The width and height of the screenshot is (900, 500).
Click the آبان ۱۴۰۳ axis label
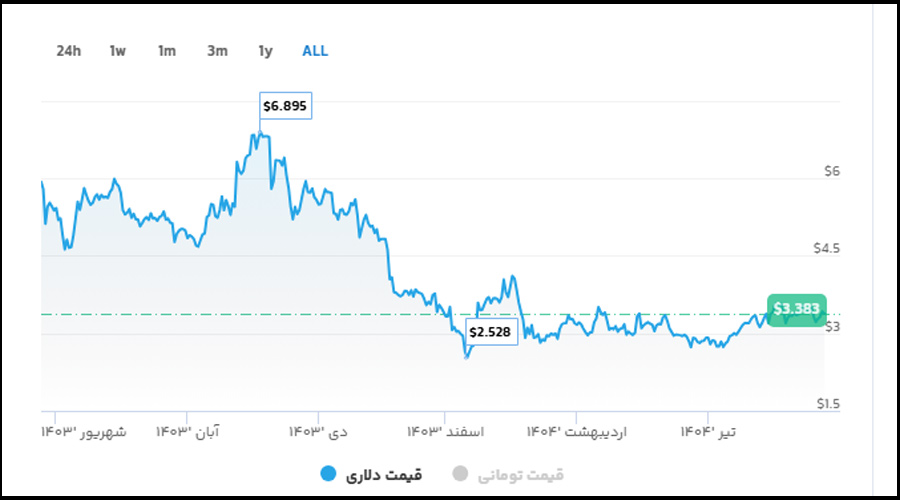(188, 431)
